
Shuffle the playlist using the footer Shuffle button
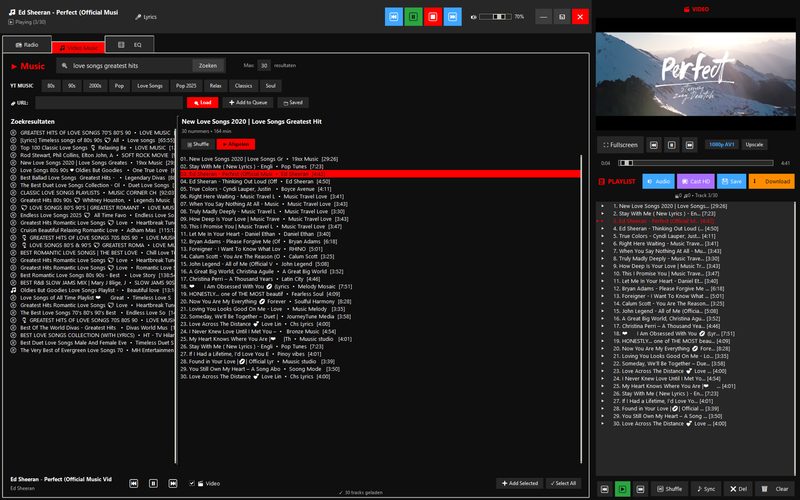[x=669, y=489]
